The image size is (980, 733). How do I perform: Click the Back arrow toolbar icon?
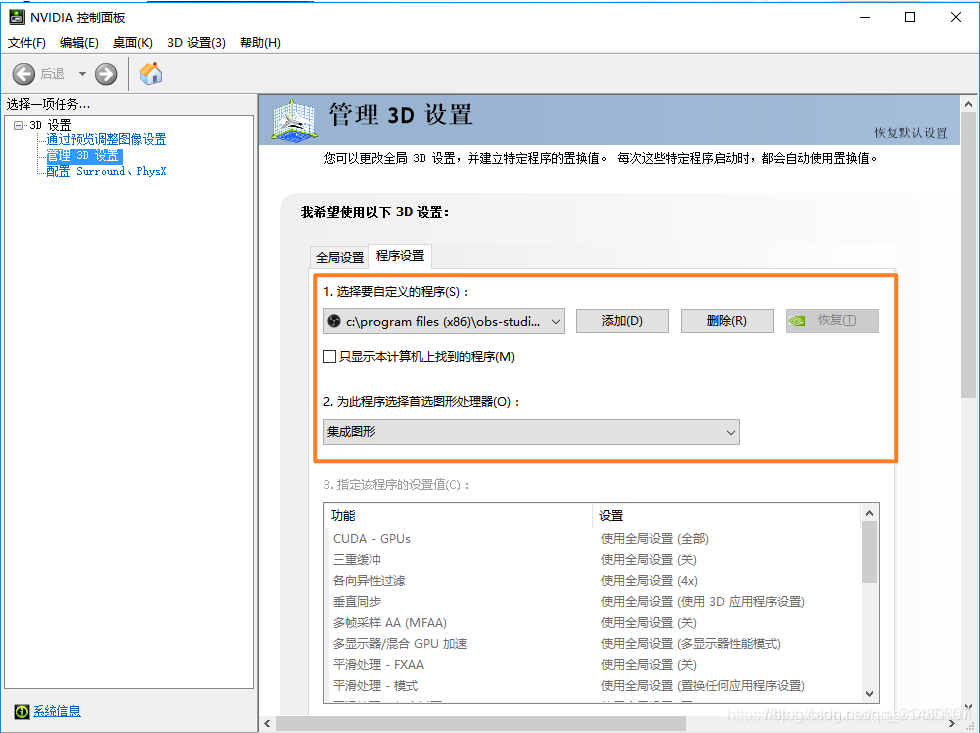24,74
